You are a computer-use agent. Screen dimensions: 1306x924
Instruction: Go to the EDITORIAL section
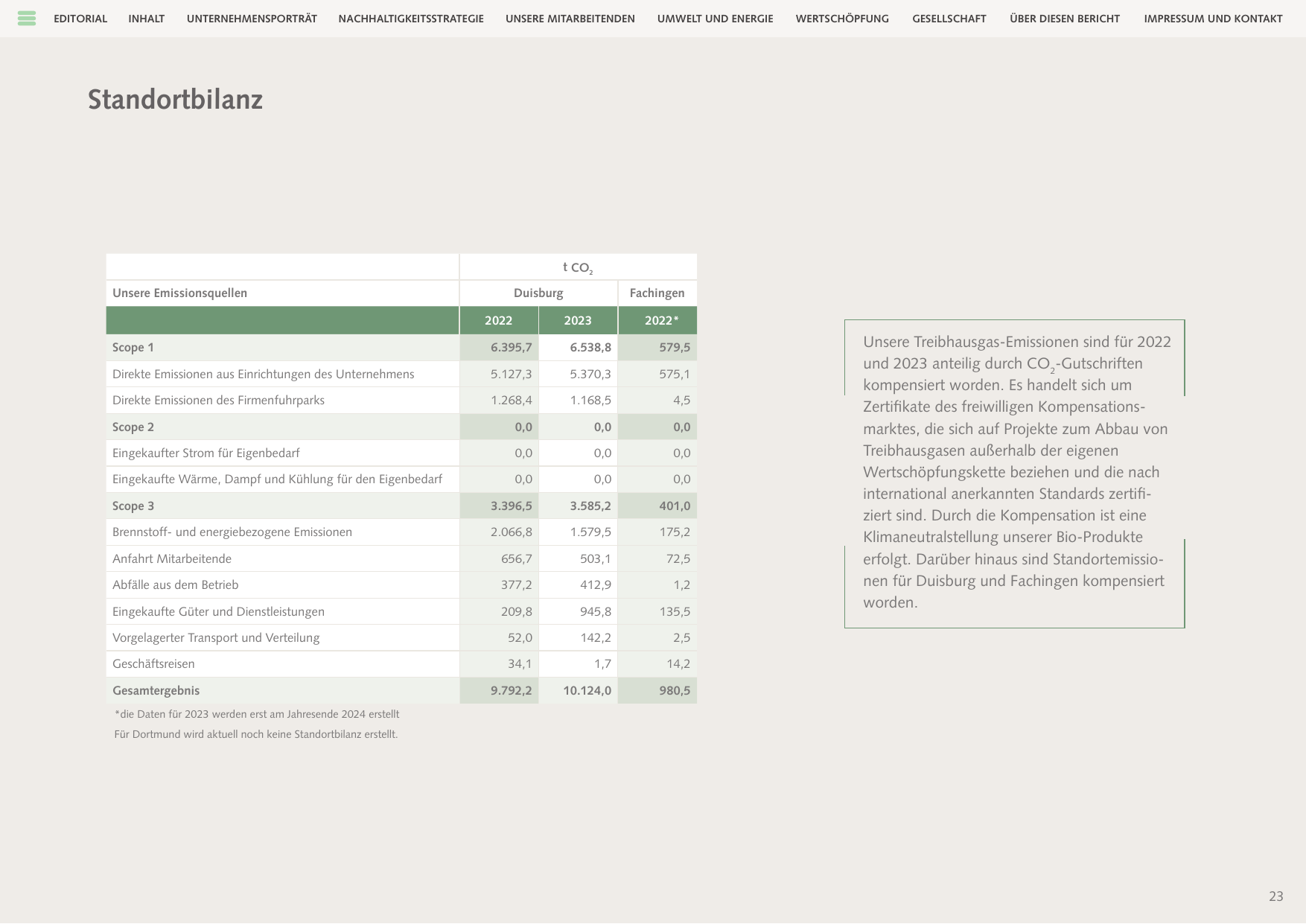80,19
